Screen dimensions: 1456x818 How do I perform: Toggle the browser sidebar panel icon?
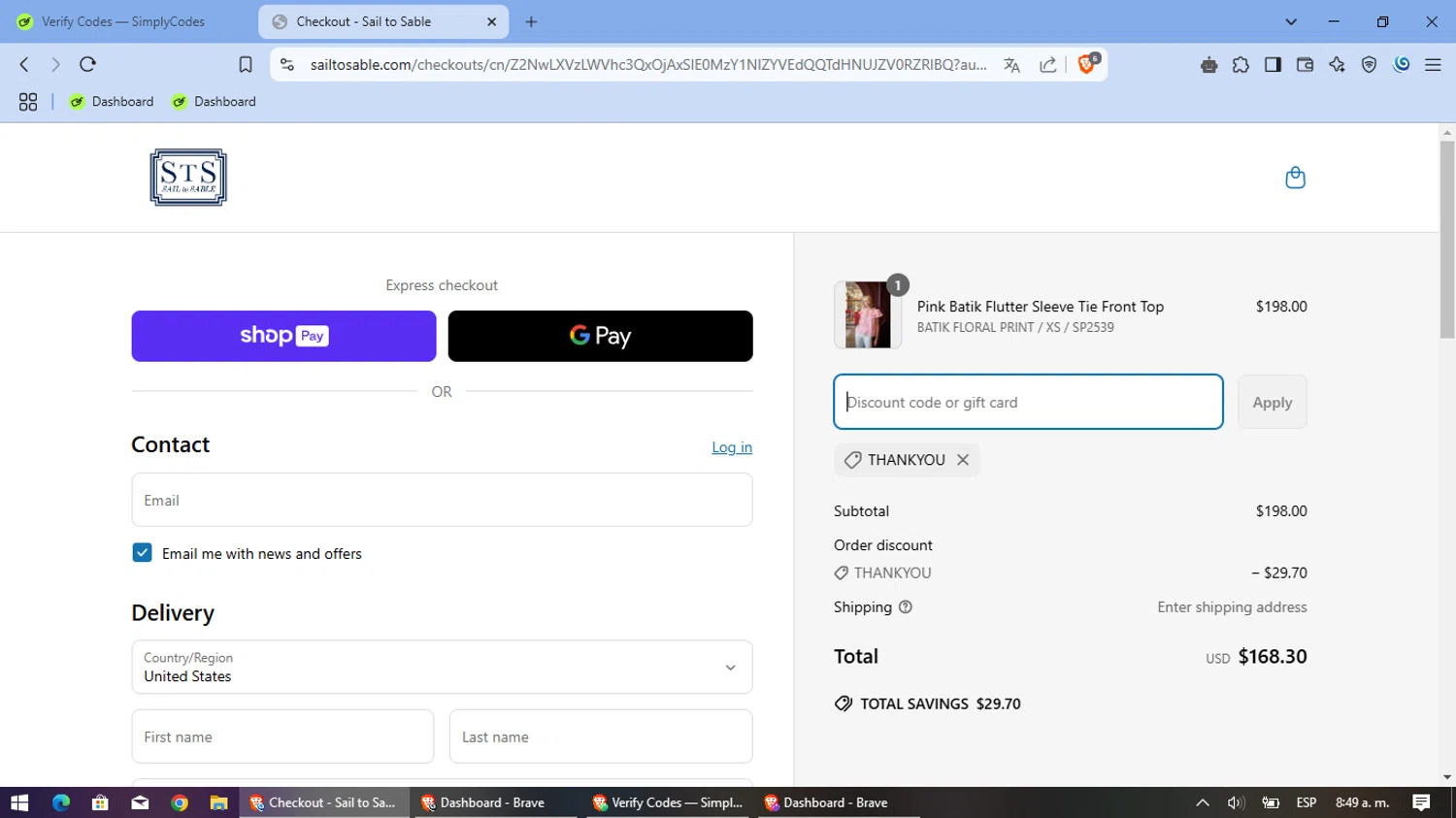click(x=1273, y=65)
